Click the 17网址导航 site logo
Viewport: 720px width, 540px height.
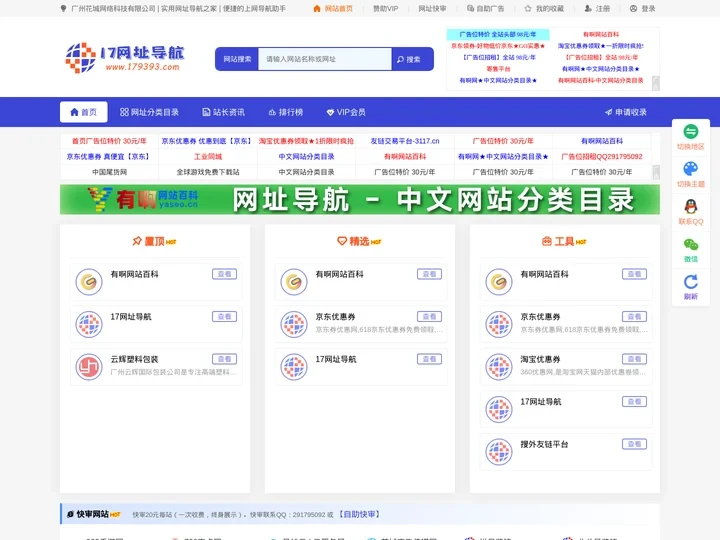point(125,58)
